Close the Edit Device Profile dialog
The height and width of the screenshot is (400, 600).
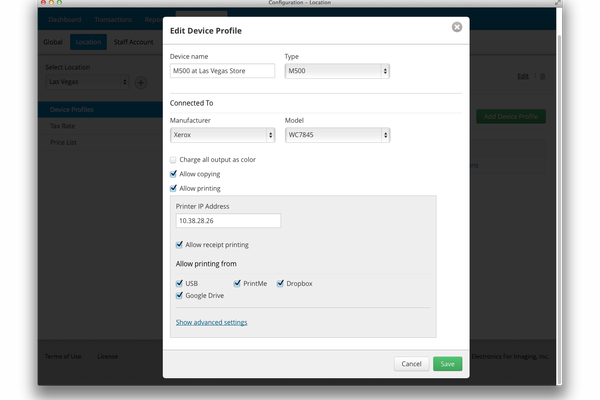(x=457, y=27)
